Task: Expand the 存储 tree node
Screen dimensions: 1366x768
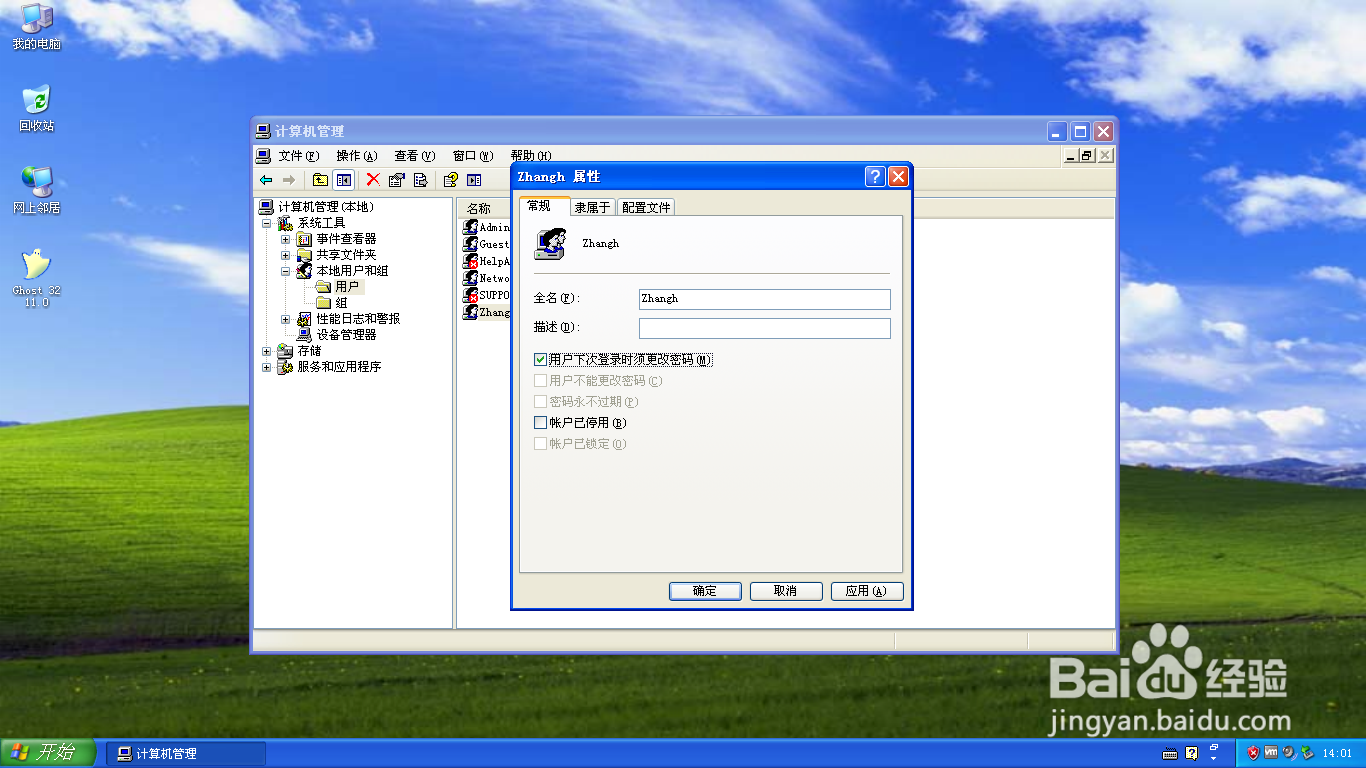Action: [267, 351]
